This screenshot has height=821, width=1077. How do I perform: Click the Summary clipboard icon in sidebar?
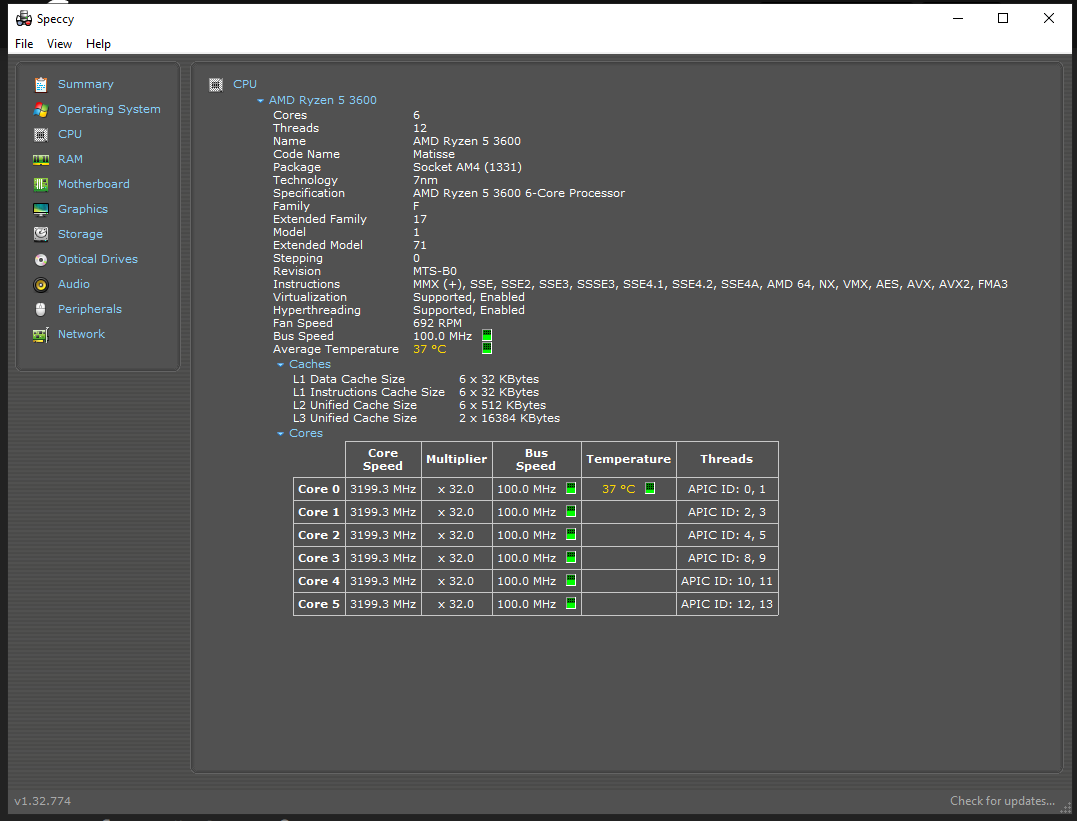(41, 85)
